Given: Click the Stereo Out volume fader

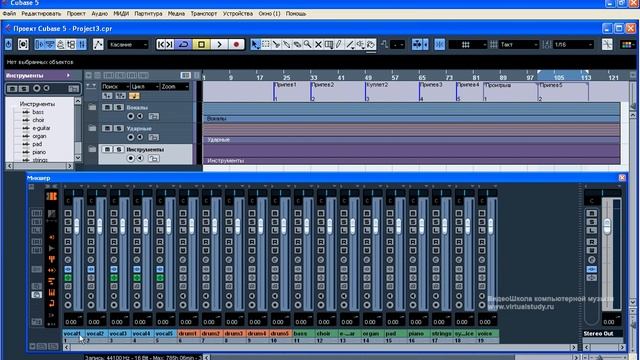Looking at the screenshot, I should (607, 226).
